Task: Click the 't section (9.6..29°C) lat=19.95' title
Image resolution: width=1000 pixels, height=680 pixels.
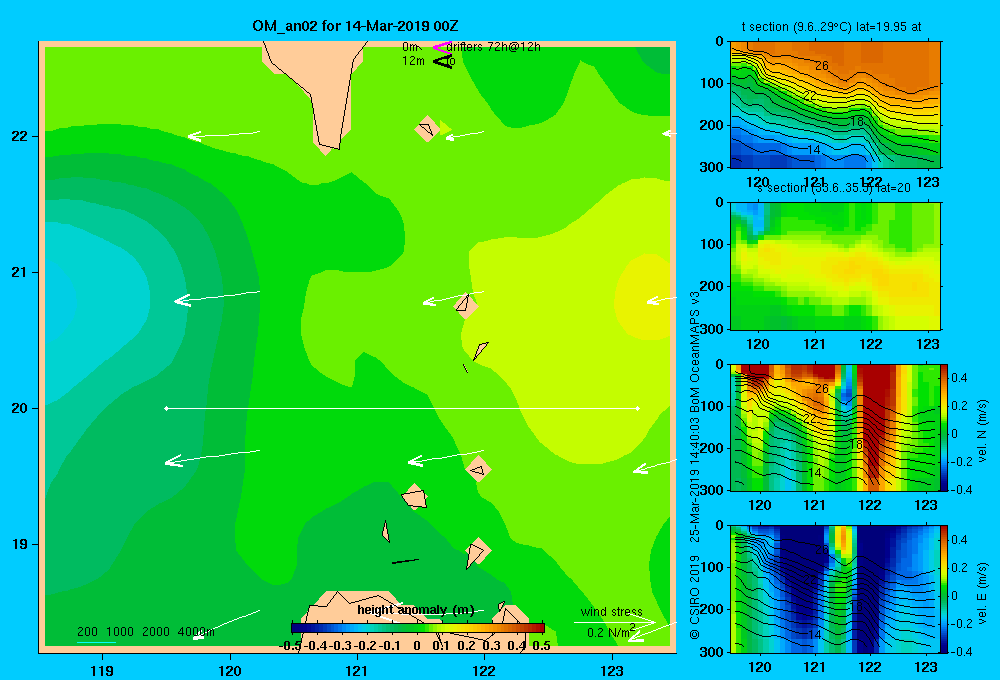Action: coord(831,27)
